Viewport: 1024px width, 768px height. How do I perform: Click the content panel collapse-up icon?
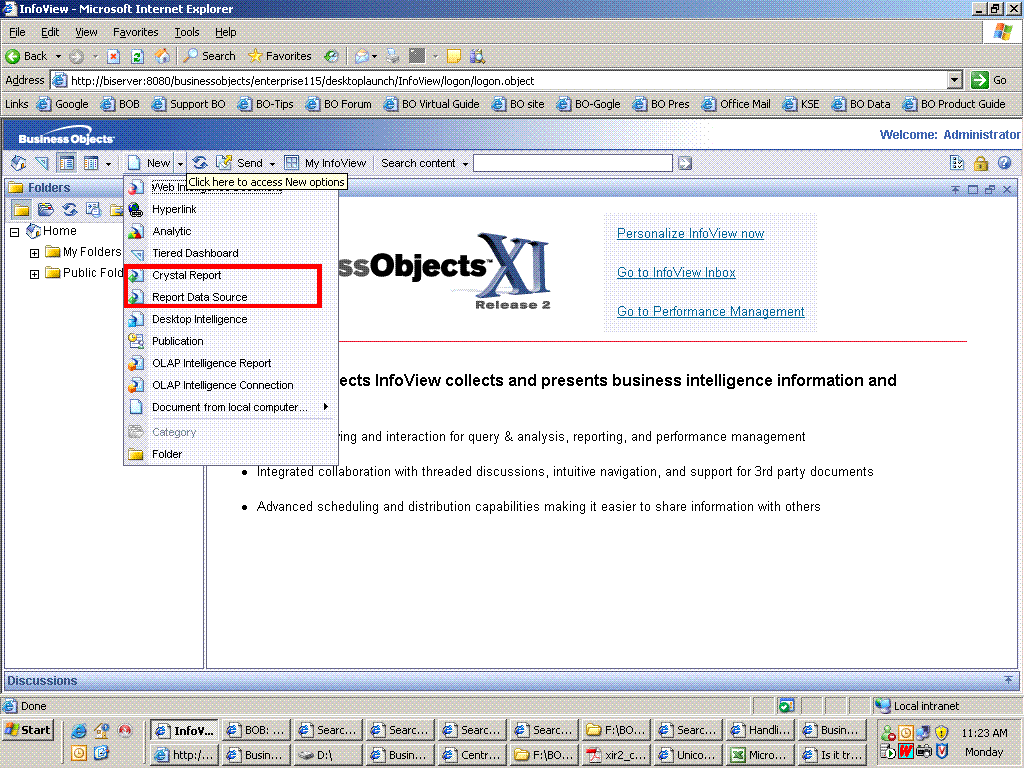click(955, 189)
